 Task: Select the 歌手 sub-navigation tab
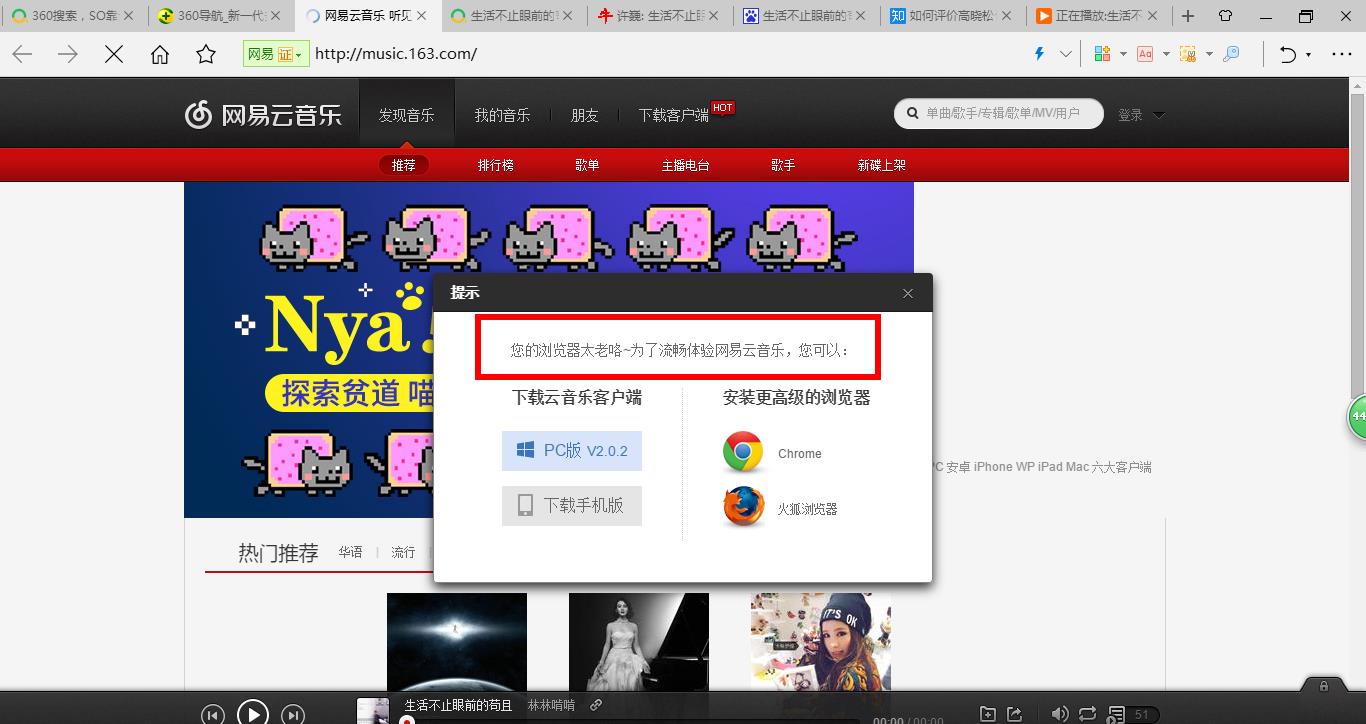pyautogui.click(x=783, y=165)
